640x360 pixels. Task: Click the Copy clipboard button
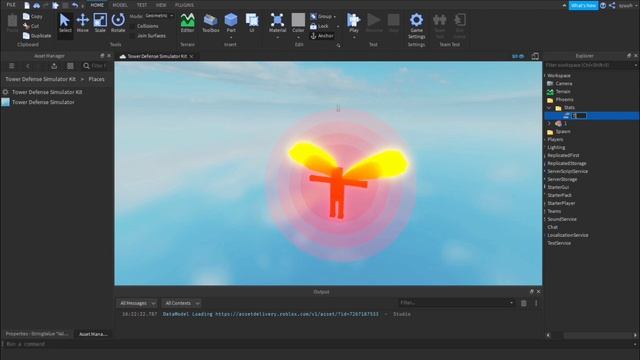pyautogui.click(x=33, y=16)
